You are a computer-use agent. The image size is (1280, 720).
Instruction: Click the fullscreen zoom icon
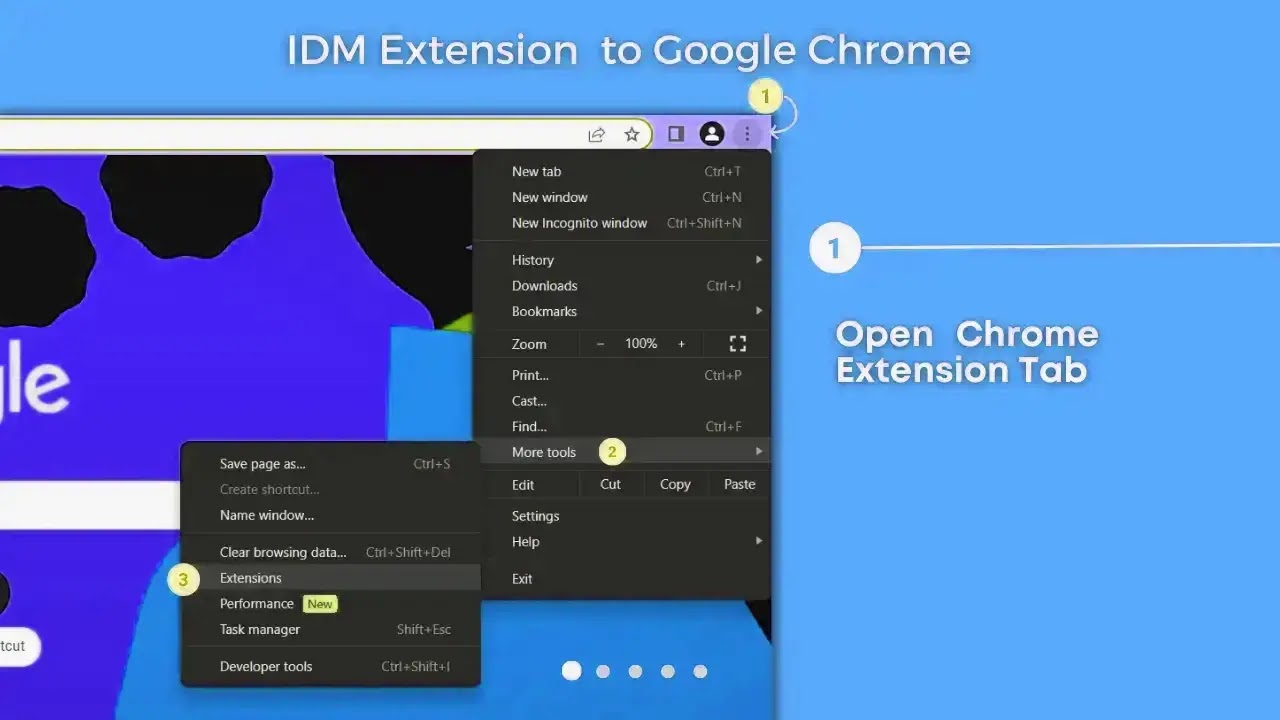pyautogui.click(x=738, y=344)
